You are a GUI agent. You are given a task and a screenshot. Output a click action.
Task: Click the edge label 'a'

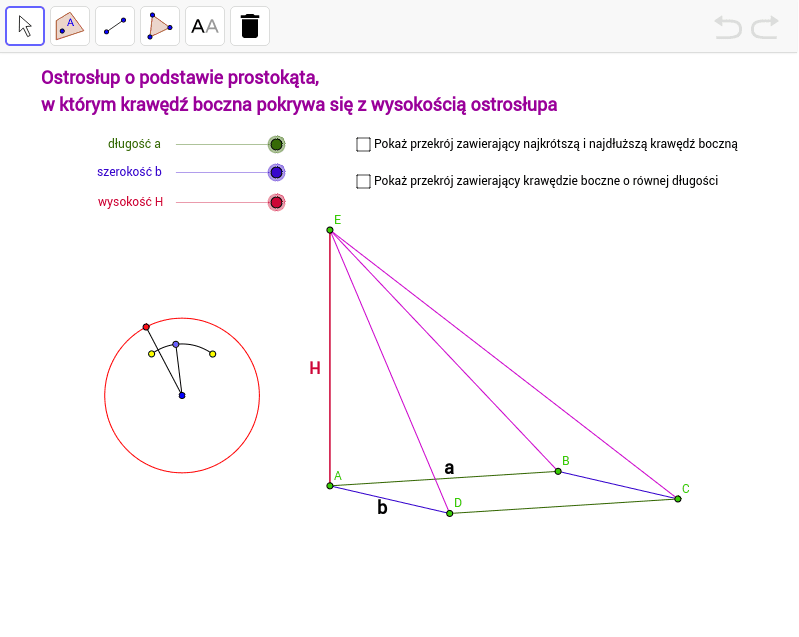(x=449, y=468)
